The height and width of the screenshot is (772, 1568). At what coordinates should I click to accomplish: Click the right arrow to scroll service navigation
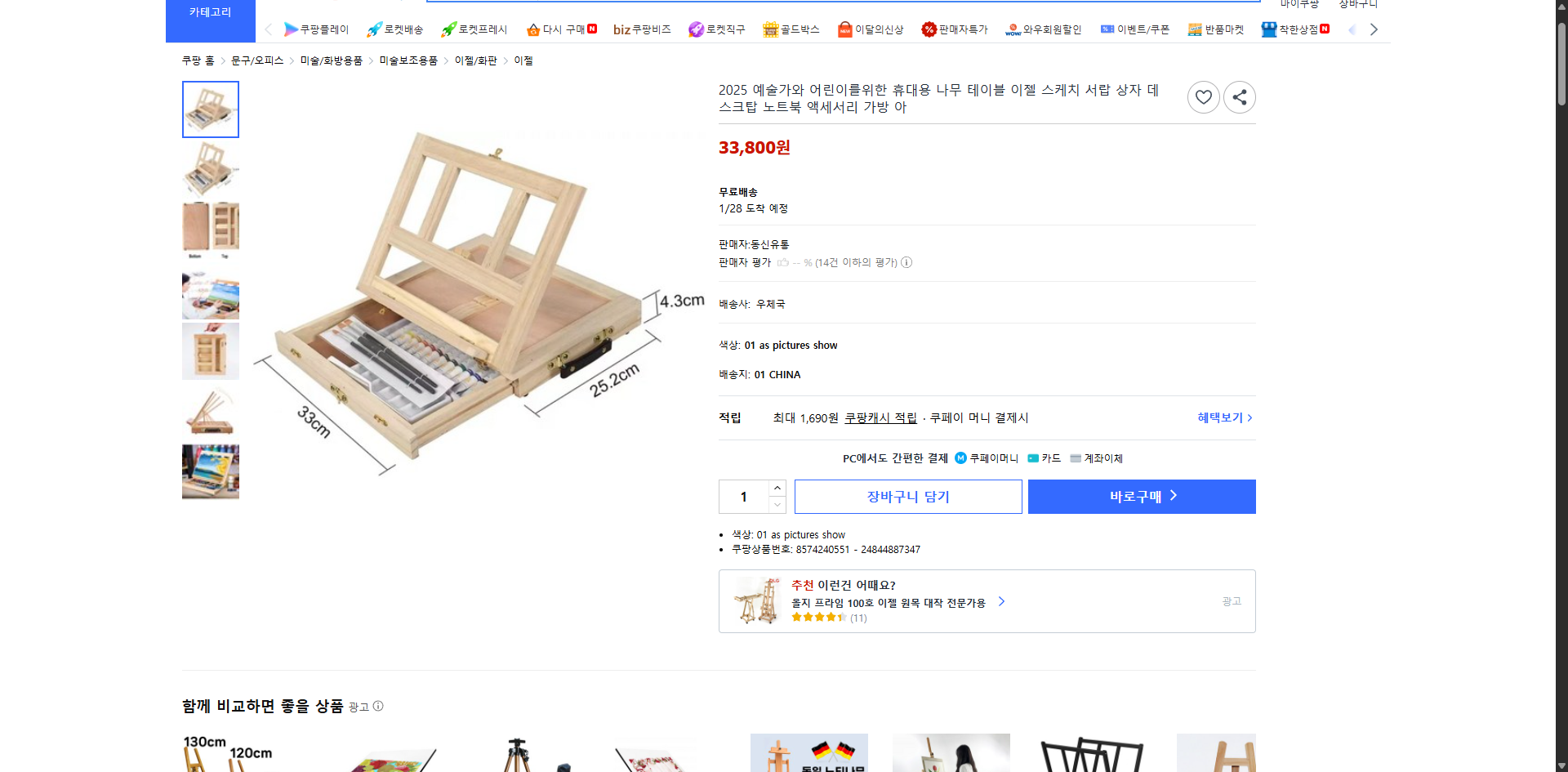[x=1374, y=29]
